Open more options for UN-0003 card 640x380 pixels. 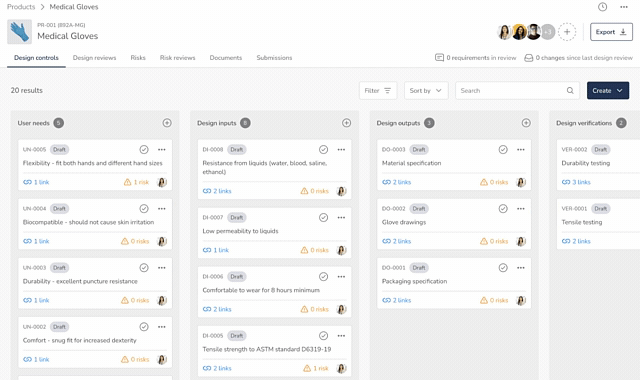162,268
